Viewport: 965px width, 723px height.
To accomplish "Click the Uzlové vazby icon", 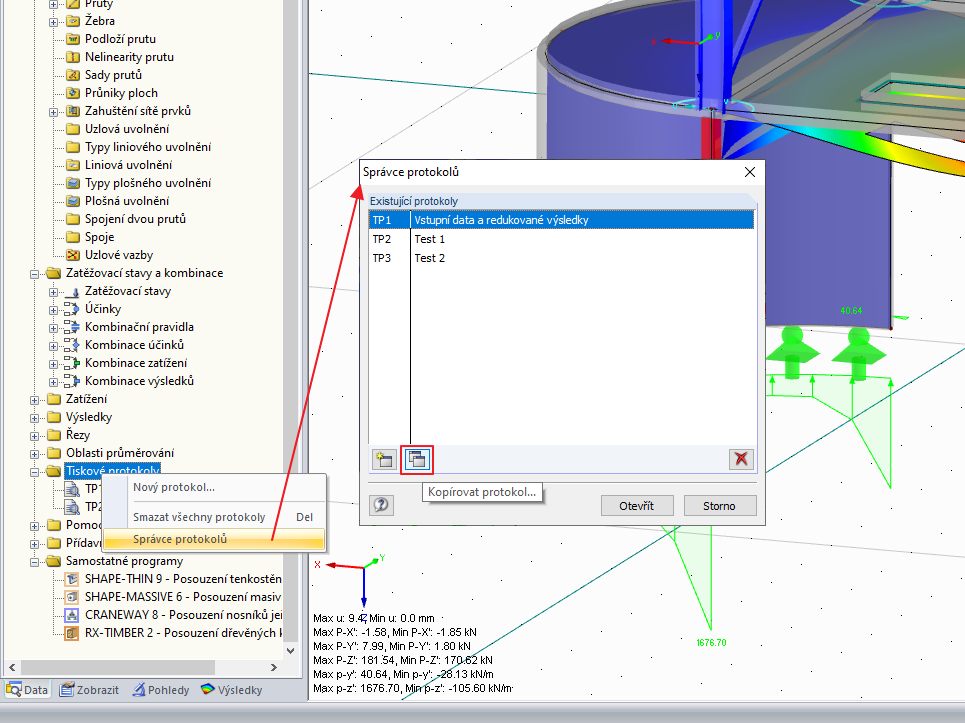I will click(x=73, y=255).
